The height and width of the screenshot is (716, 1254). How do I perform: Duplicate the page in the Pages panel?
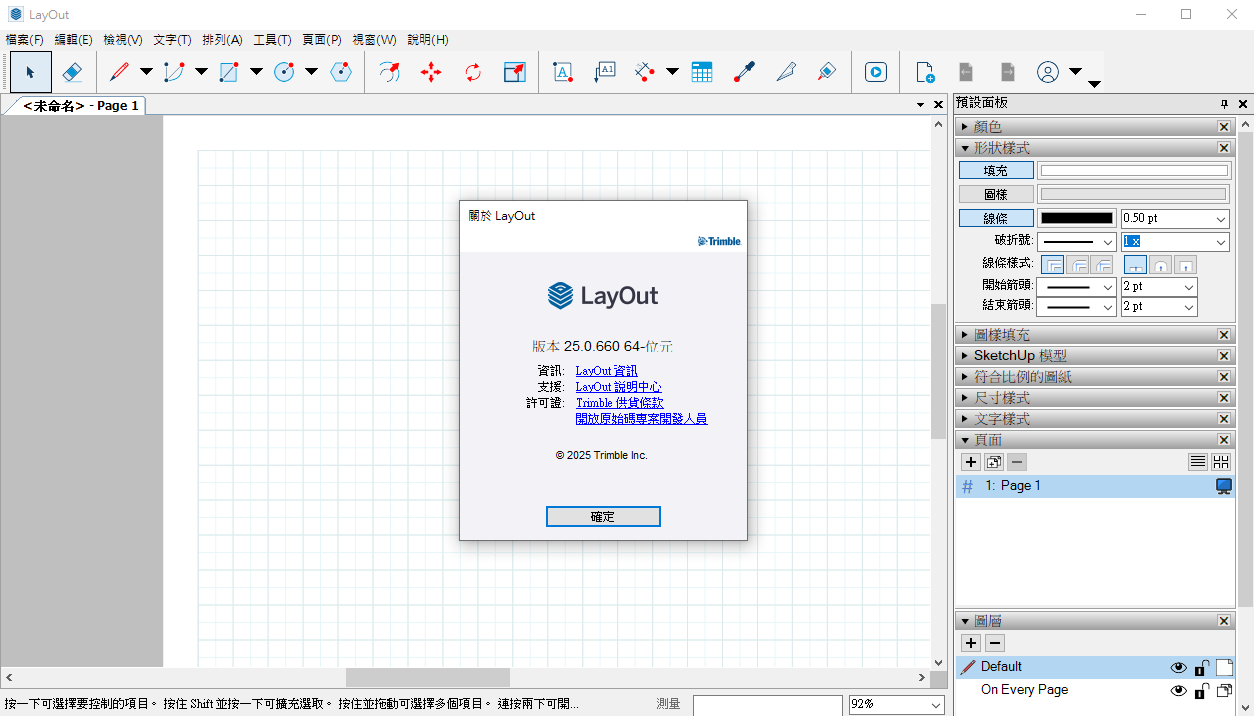pyautogui.click(x=994, y=462)
